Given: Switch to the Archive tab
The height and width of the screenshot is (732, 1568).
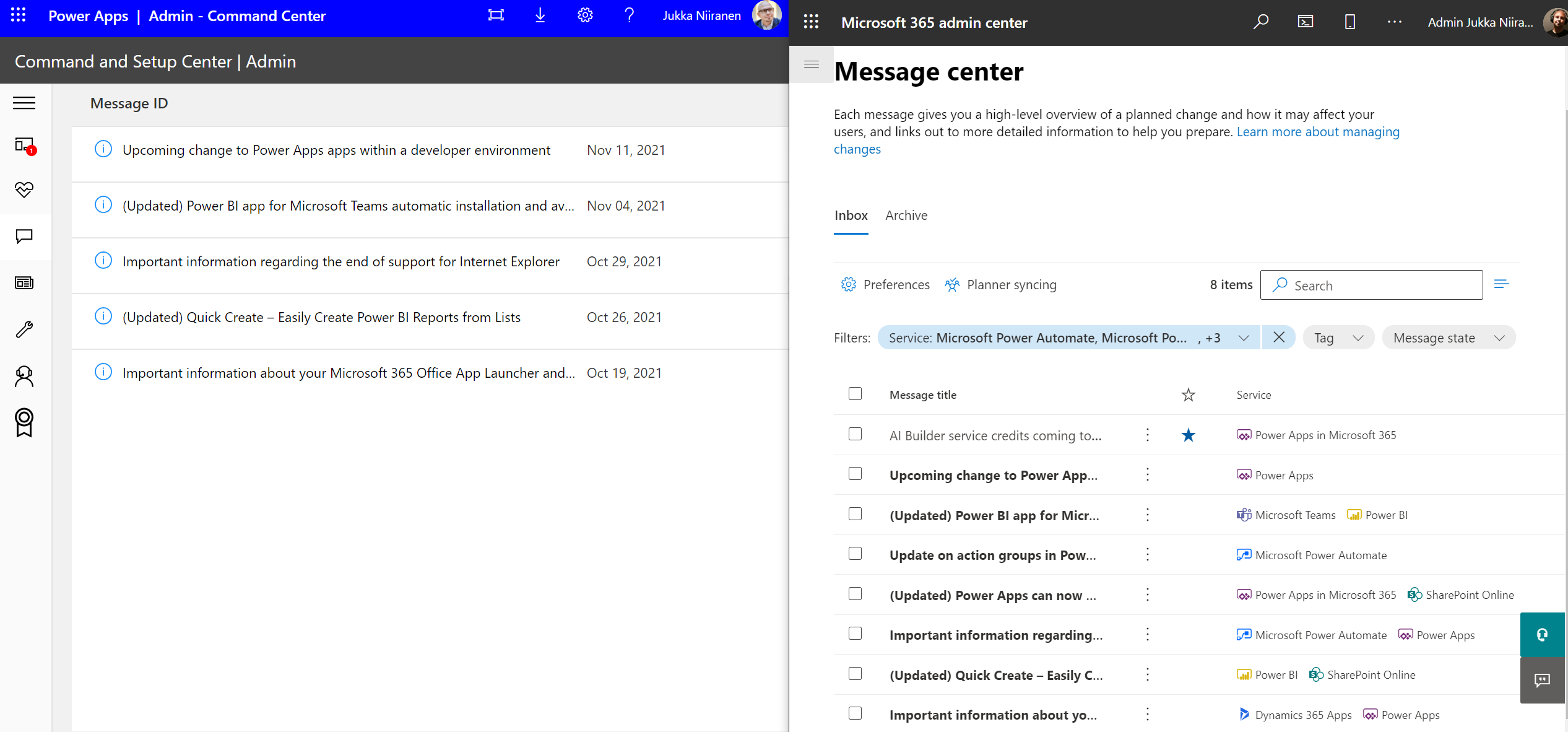Looking at the screenshot, I should coord(906,216).
